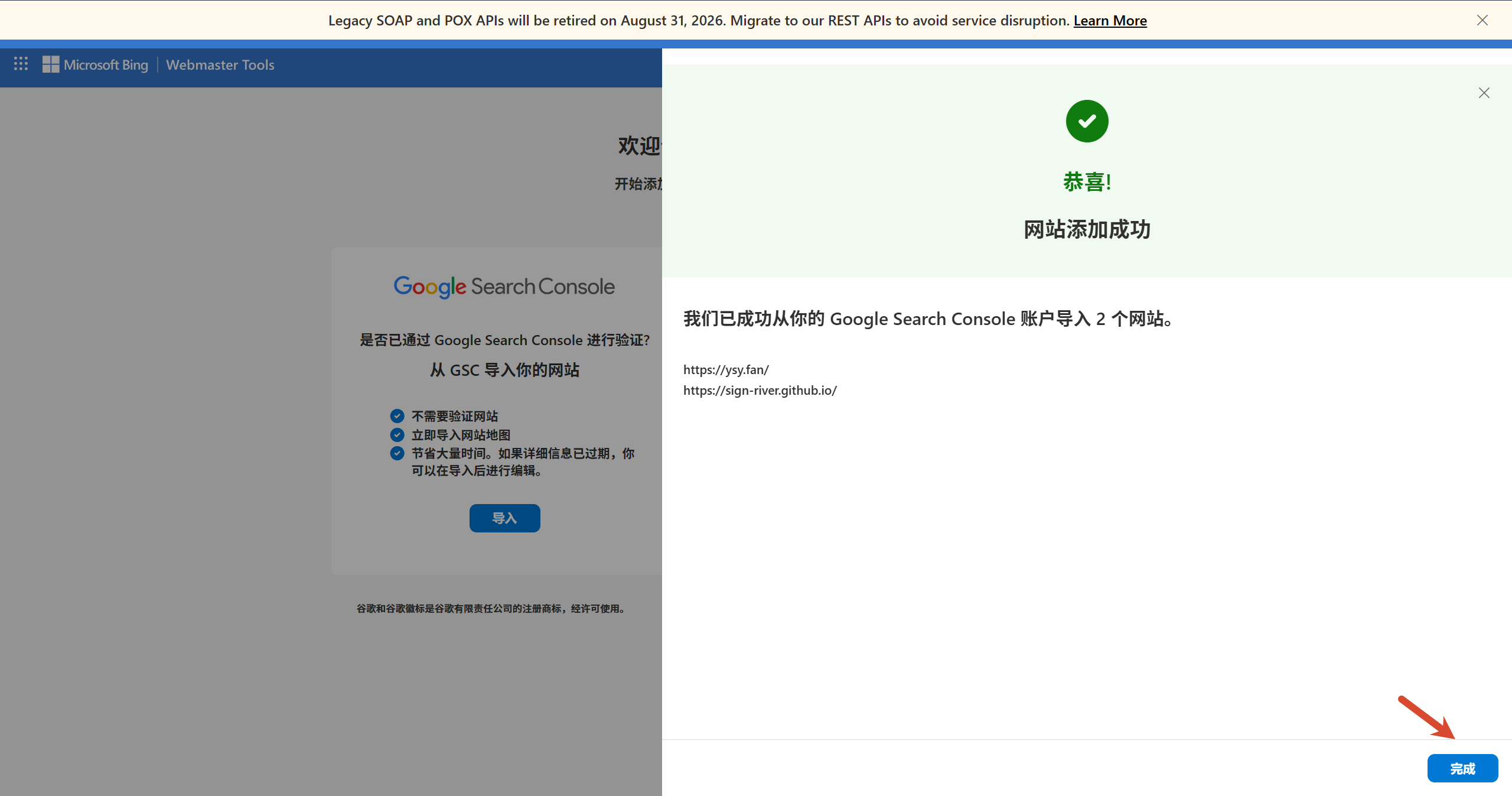Select the https://sign-river.github.io/ site text
Image resolution: width=1512 pixels, height=796 pixels.
[760, 391]
